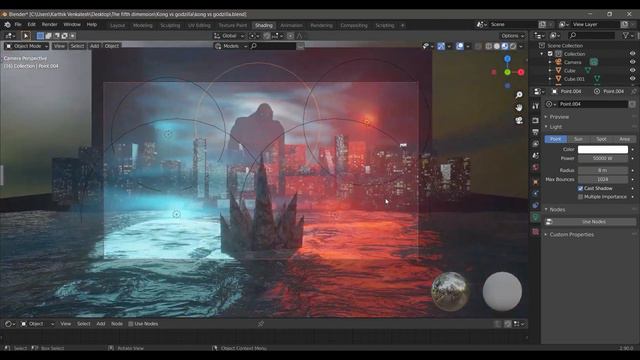Set light type to Area

pyautogui.click(x=624, y=139)
